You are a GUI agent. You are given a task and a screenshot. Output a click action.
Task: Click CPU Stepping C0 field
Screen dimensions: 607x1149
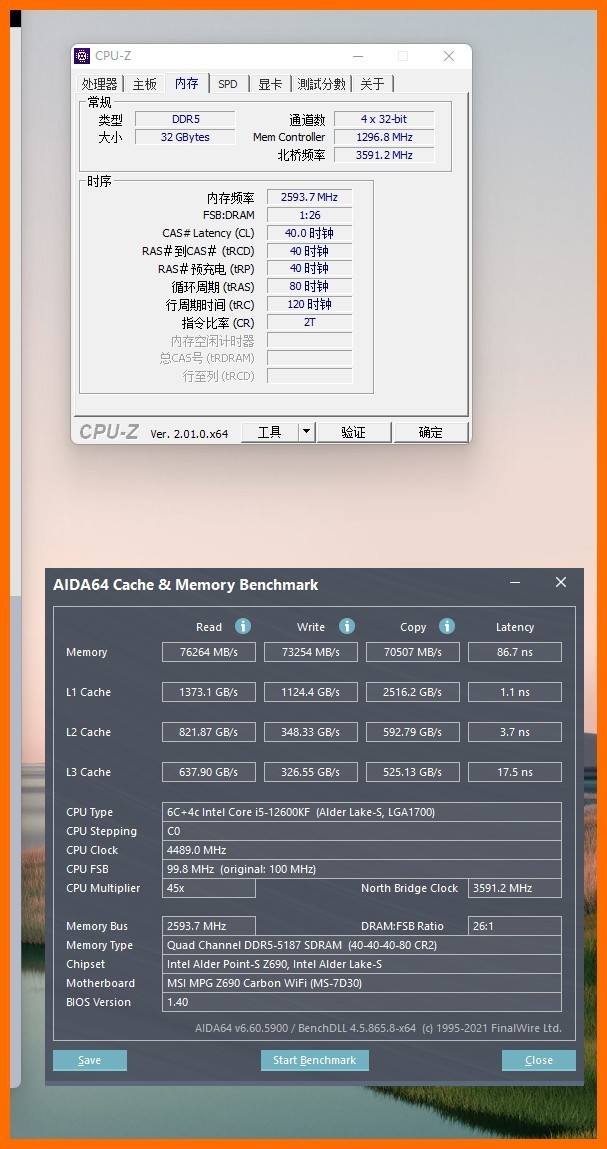(362, 831)
